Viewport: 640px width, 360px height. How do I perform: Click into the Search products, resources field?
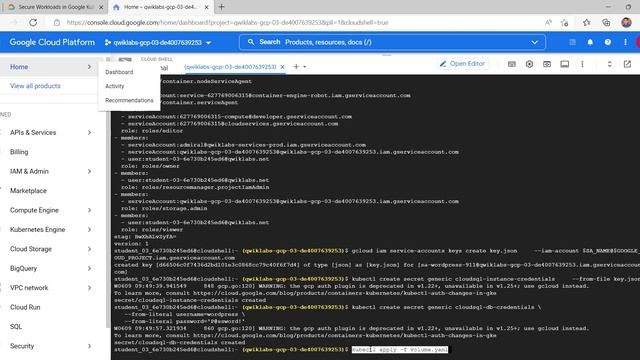(x=392, y=42)
